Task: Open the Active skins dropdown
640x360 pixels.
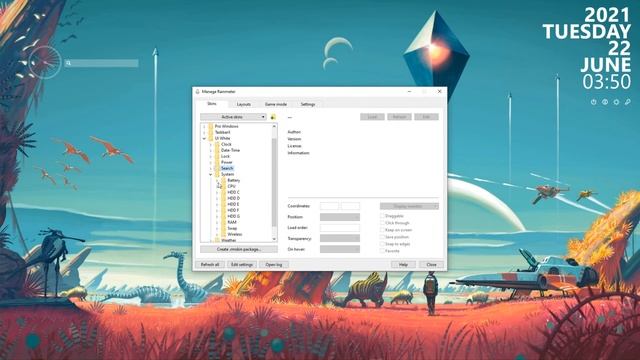Action: [x=233, y=117]
